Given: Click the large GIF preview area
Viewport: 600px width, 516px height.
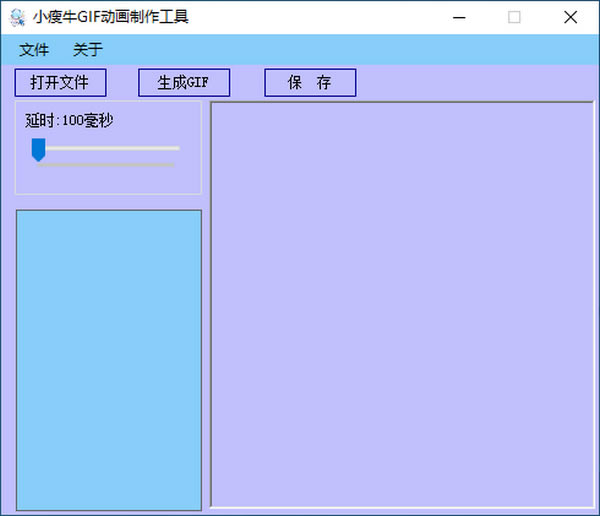Looking at the screenshot, I should click(x=402, y=305).
